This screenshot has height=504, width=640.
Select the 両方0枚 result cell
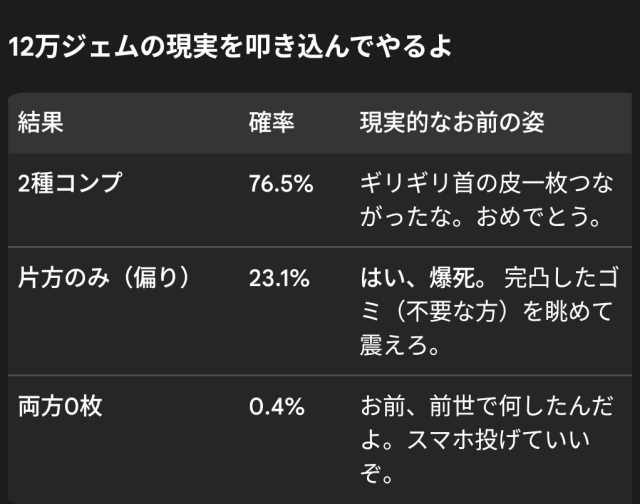click(x=60, y=408)
